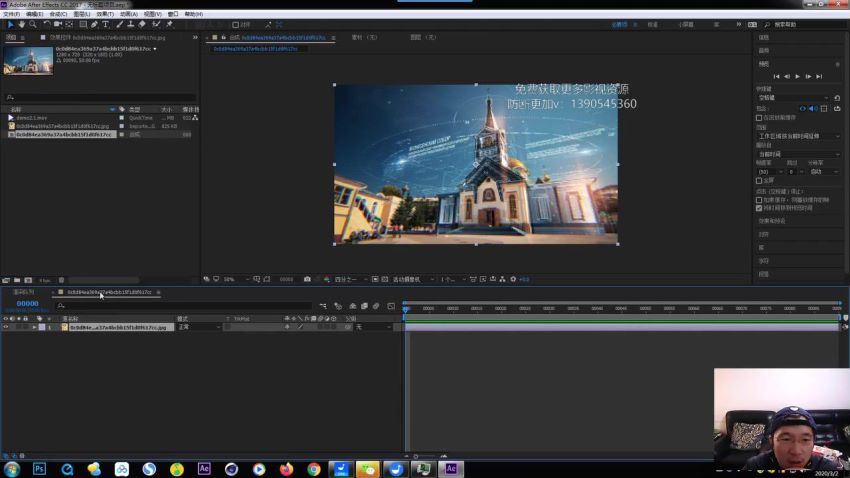
Task: Toggle the full screen checkbox in Preview
Action: 759,180
